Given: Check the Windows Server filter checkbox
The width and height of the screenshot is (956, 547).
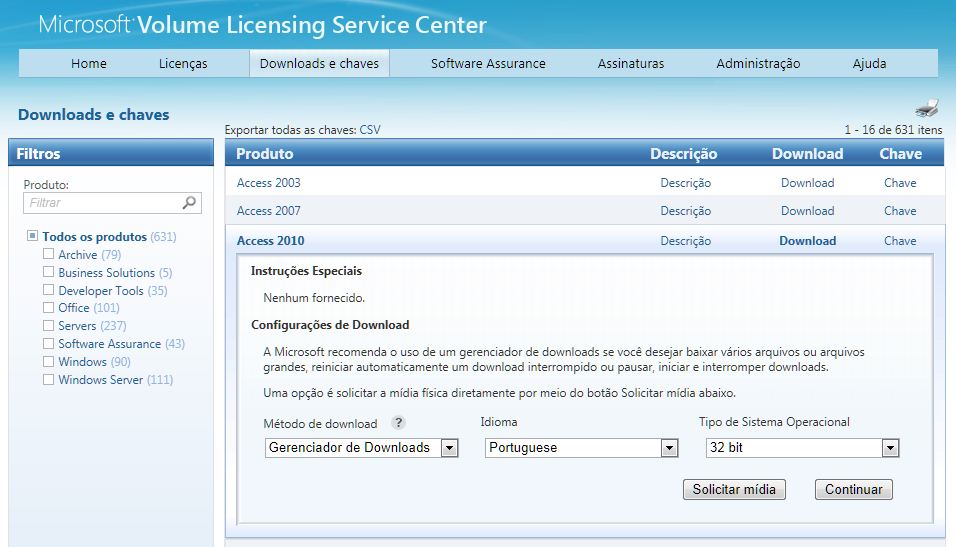Looking at the screenshot, I should (48, 380).
